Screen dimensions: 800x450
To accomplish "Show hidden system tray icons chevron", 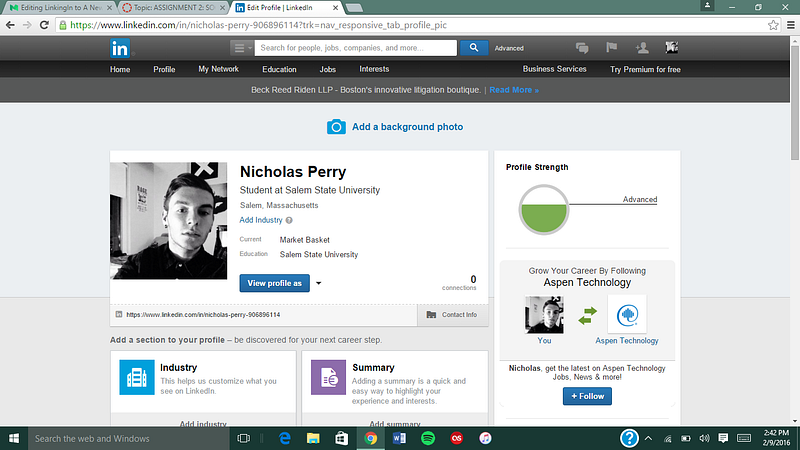I will point(648,438).
